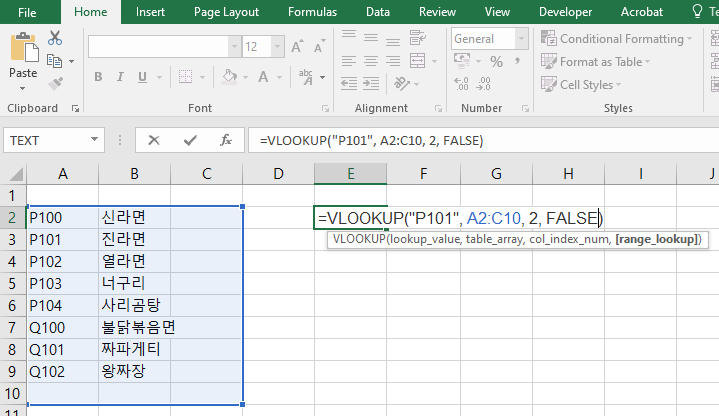Click the Bottom Align icon

pyautogui.click(x=393, y=40)
